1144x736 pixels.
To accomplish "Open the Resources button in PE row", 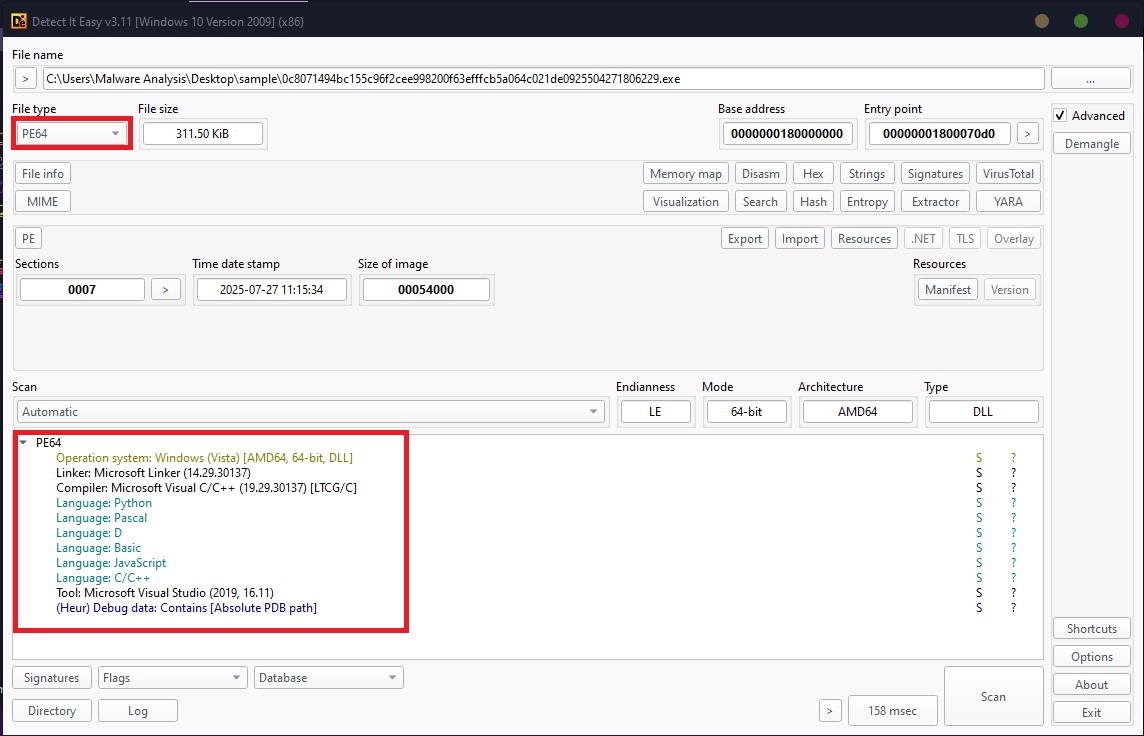I will point(865,239).
